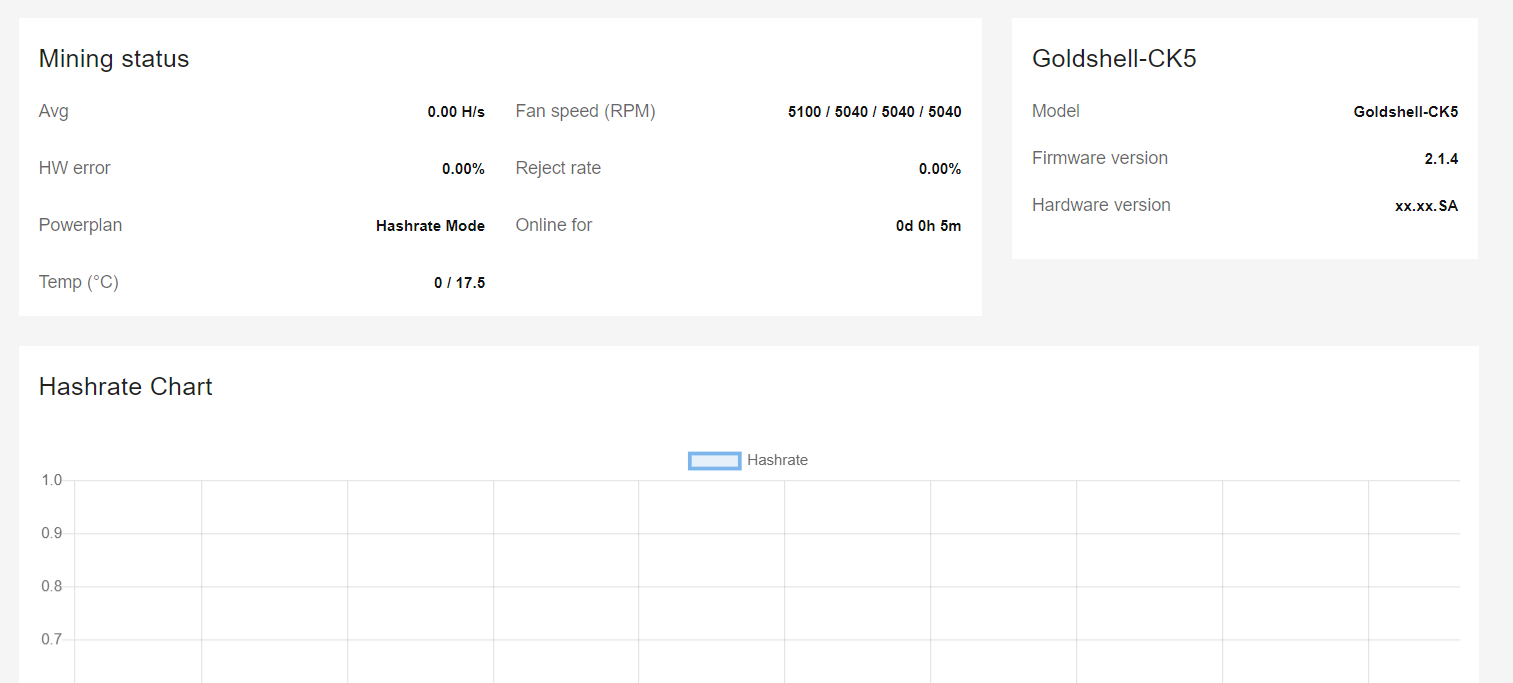This screenshot has height=683, width=1513.
Task: Click the Goldshell-CK5 panel title
Action: click(1114, 59)
